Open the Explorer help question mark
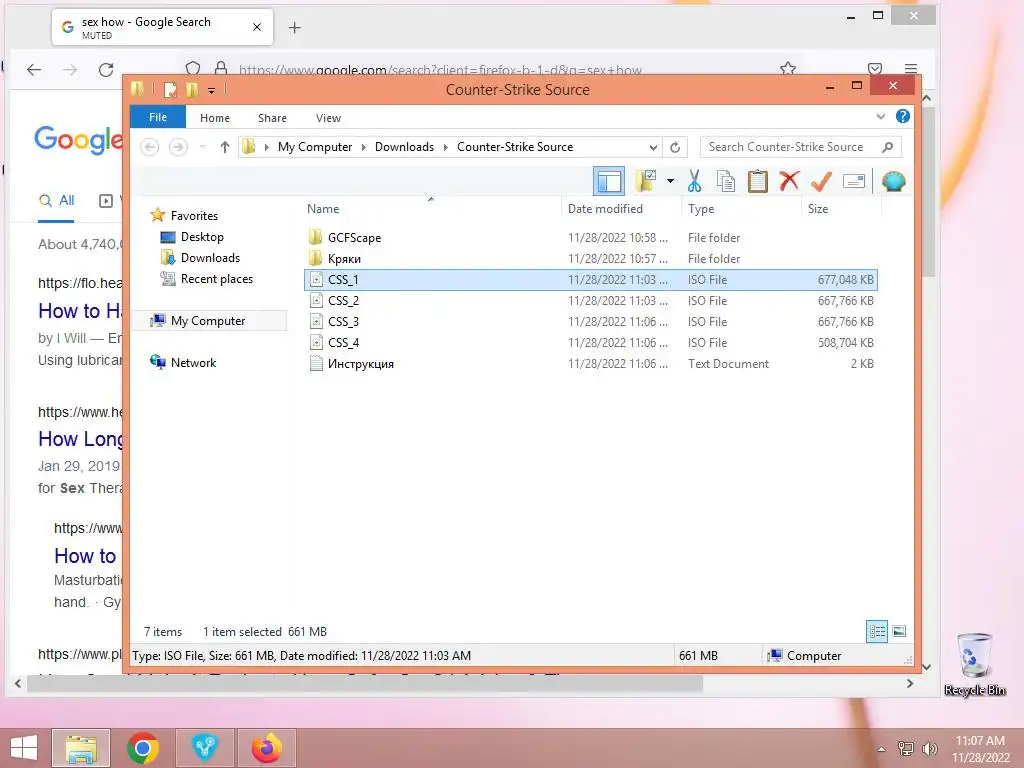Image resolution: width=1024 pixels, height=768 pixels. (x=903, y=116)
